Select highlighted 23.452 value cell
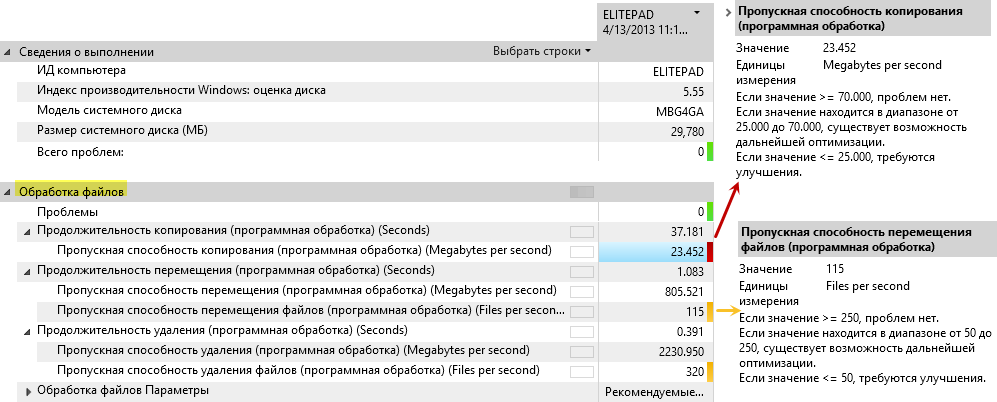997x402 pixels. (x=652, y=251)
